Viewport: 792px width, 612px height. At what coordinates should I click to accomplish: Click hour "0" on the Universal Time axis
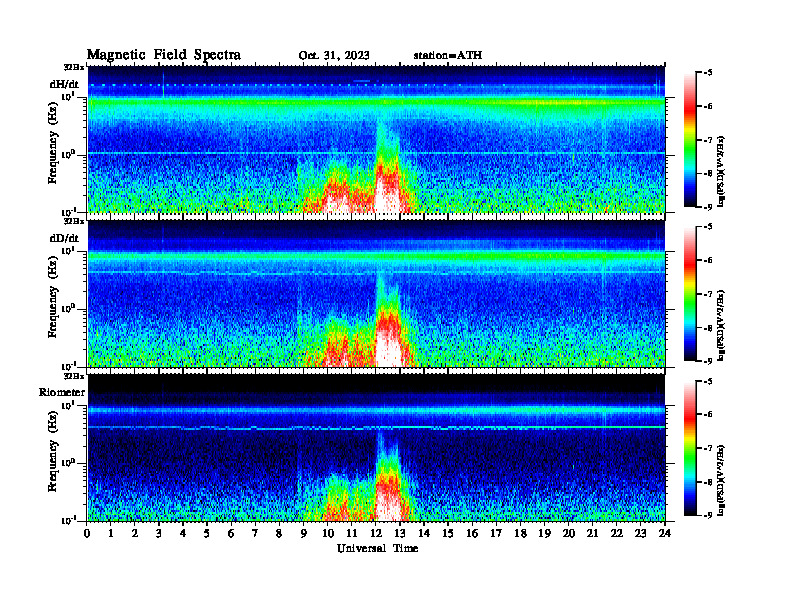click(87, 533)
